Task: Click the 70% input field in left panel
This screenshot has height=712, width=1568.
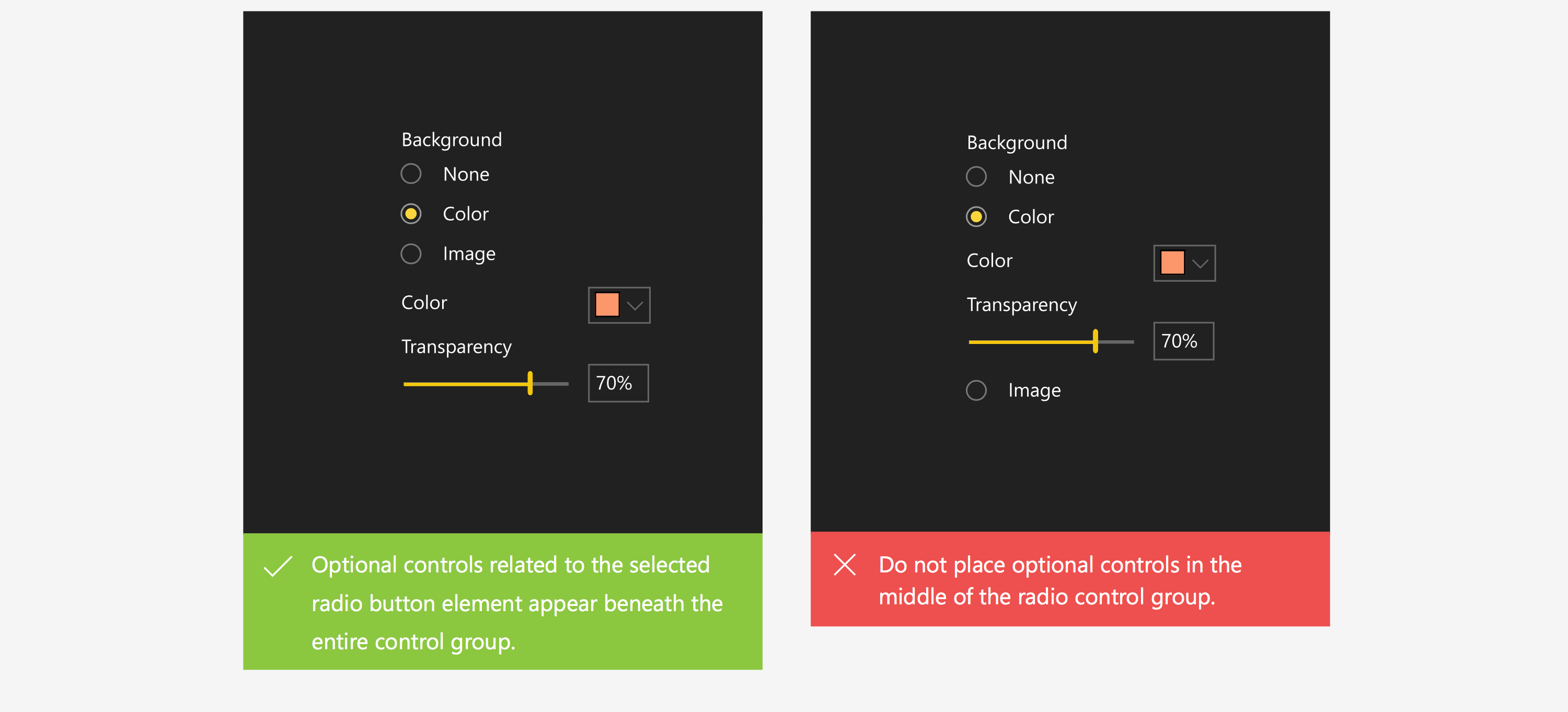Action: tap(618, 383)
